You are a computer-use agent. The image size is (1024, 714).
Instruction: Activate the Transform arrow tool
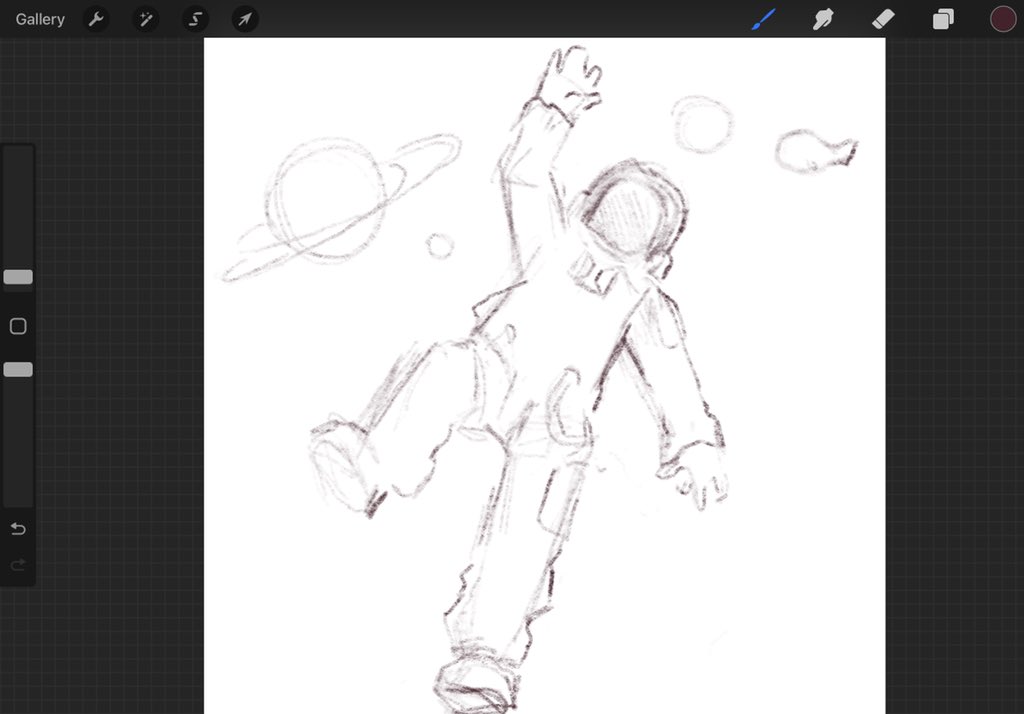(x=245, y=19)
